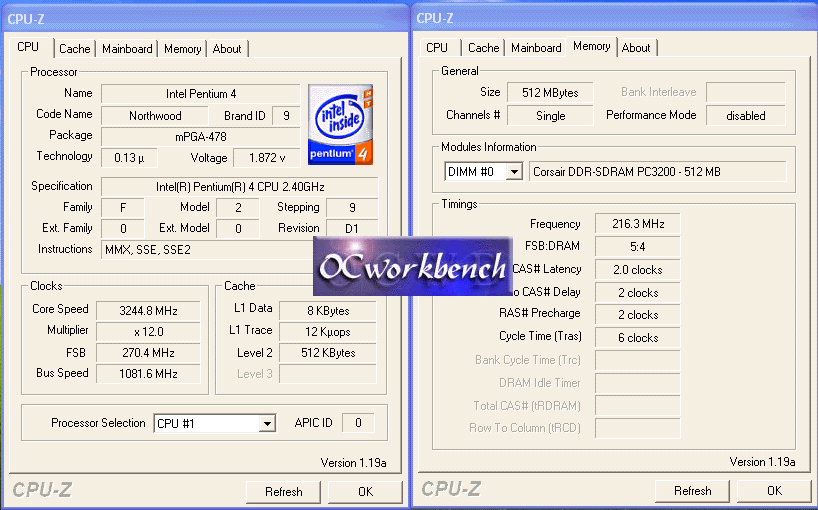This screenshot has height=510, width=818.
Task: Click the L1 Trace value 12 Kµops
Action: click(x=328, y=332)
